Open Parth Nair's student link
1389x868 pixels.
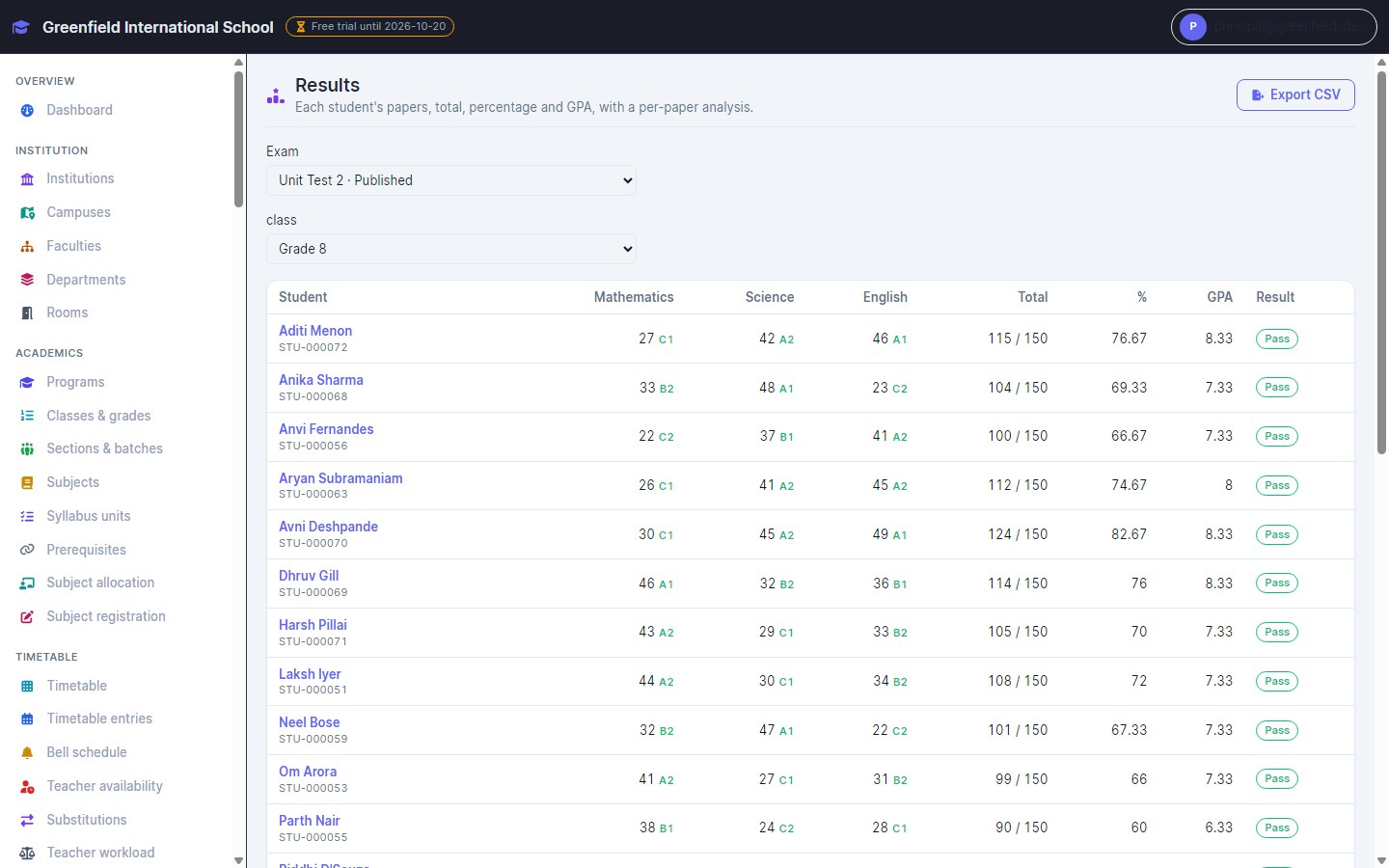pyautogui.click(x=310, y=821)
